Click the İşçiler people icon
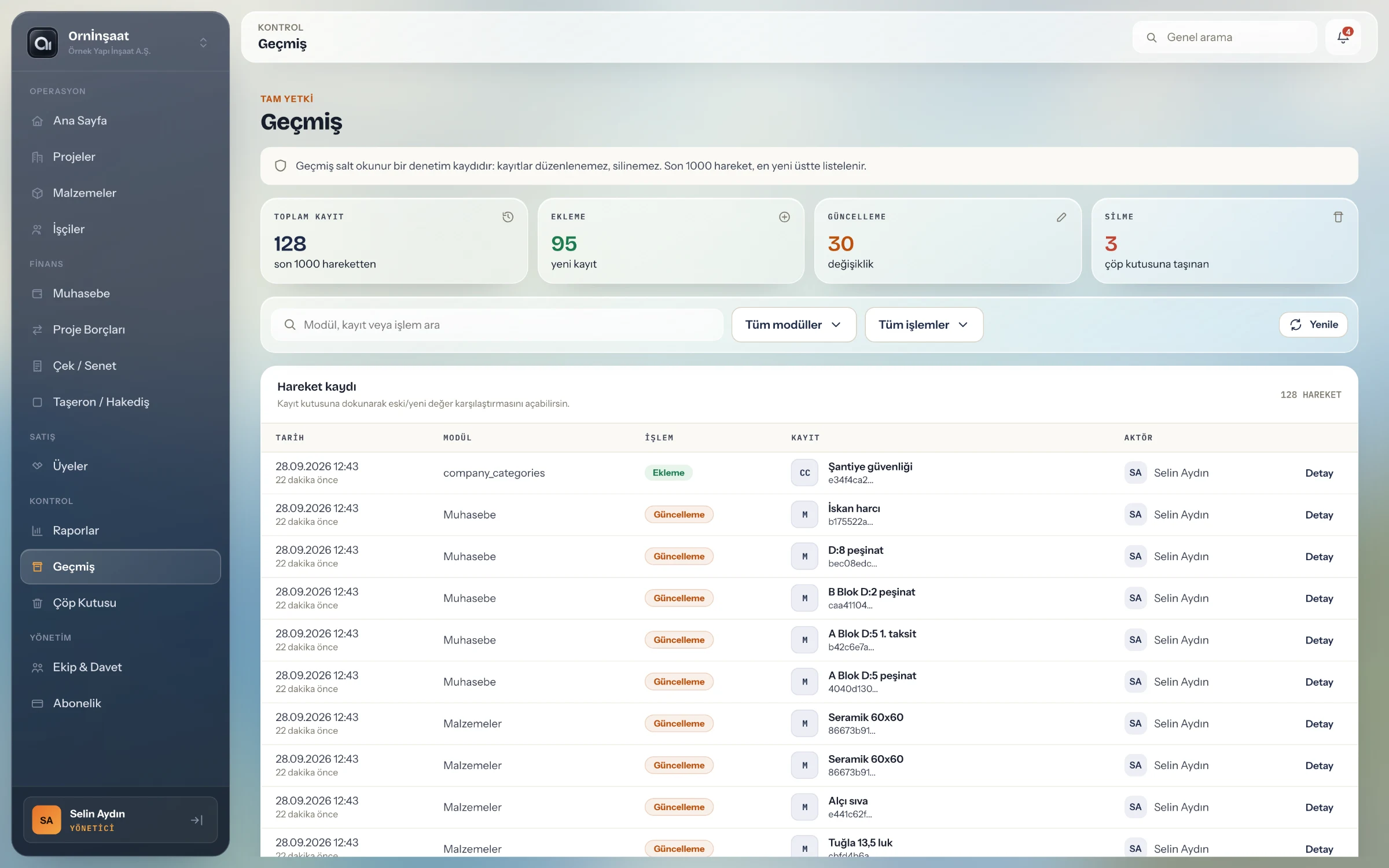This screenshot has width=1389, height=868. (38, 229)
